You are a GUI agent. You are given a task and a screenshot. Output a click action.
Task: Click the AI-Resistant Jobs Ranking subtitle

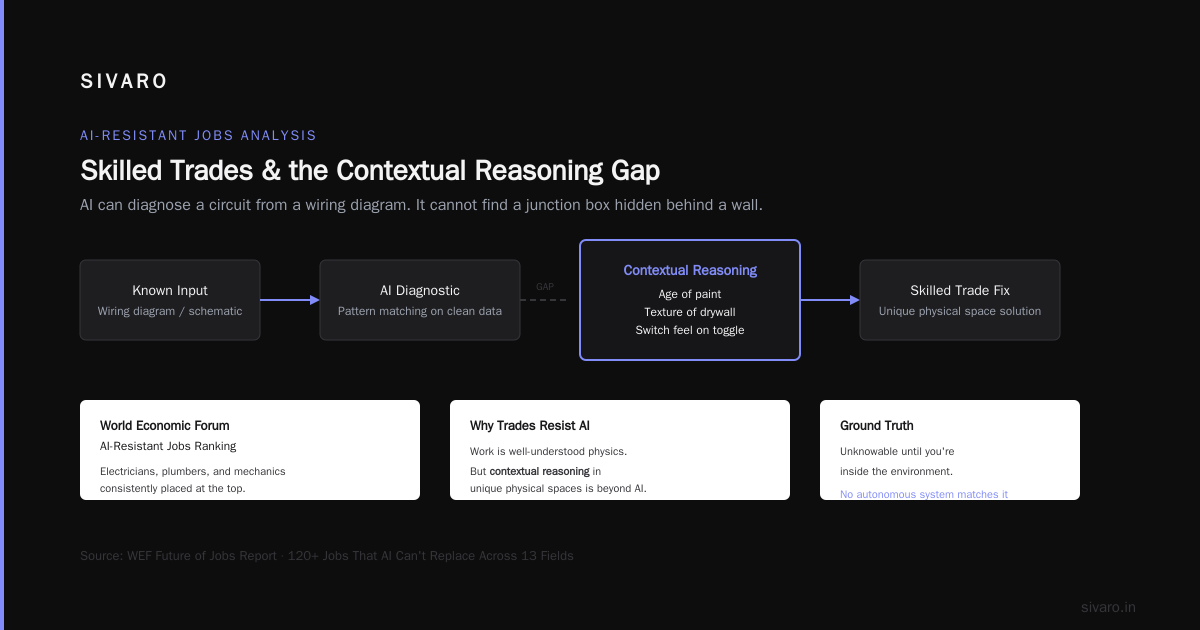168,446
